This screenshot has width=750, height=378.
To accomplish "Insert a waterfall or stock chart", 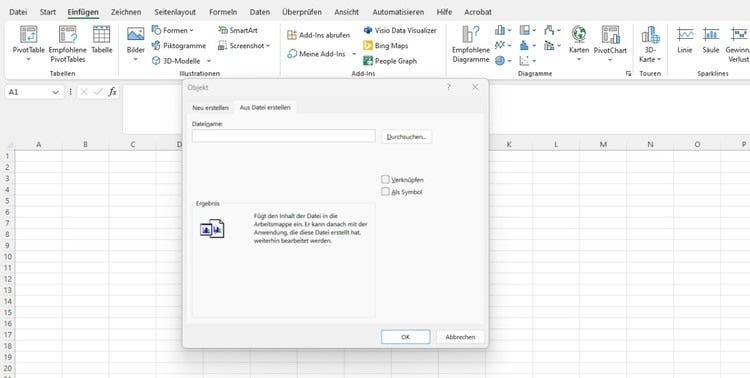I will (552, 30).
